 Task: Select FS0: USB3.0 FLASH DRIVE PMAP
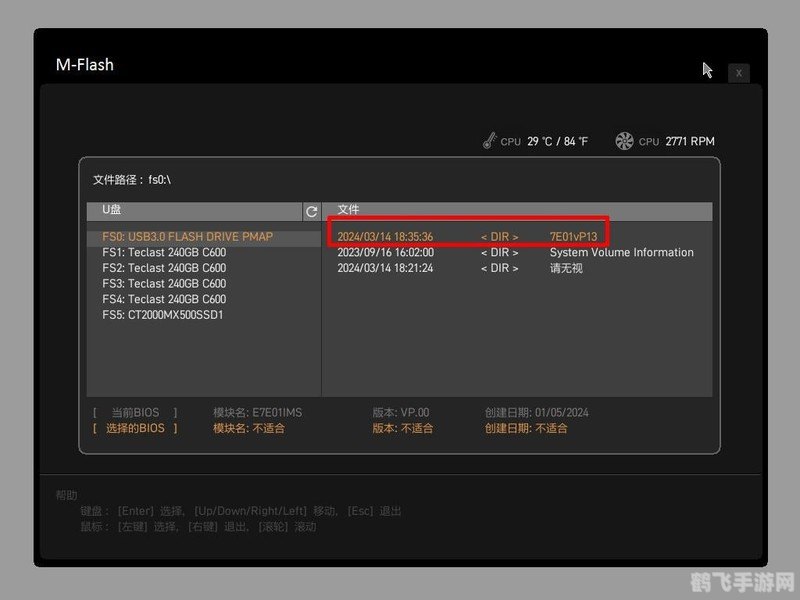[x=187, y=237]
